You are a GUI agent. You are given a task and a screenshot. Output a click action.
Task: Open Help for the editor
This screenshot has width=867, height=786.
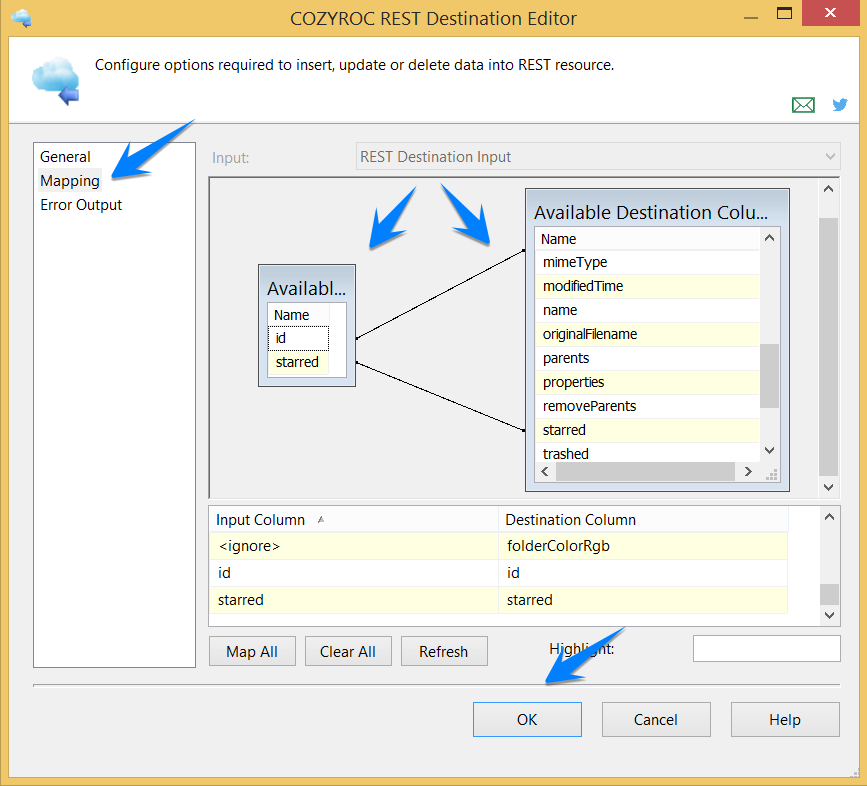785,719
